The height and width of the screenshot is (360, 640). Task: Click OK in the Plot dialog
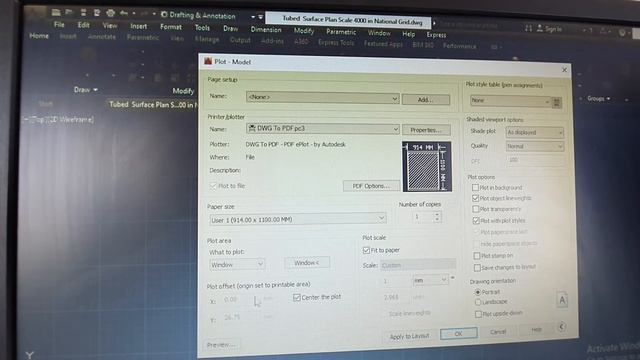click(458, 333)
